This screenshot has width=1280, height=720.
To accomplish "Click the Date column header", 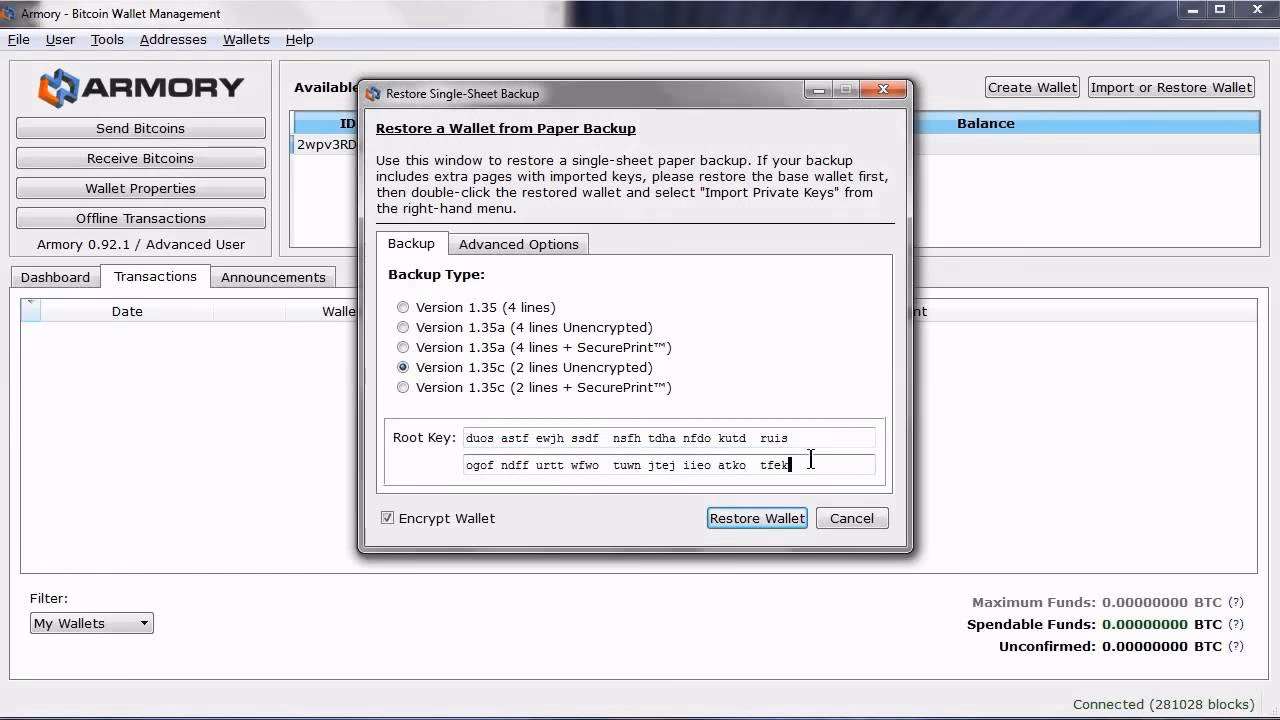I will [x=127, y=311].
